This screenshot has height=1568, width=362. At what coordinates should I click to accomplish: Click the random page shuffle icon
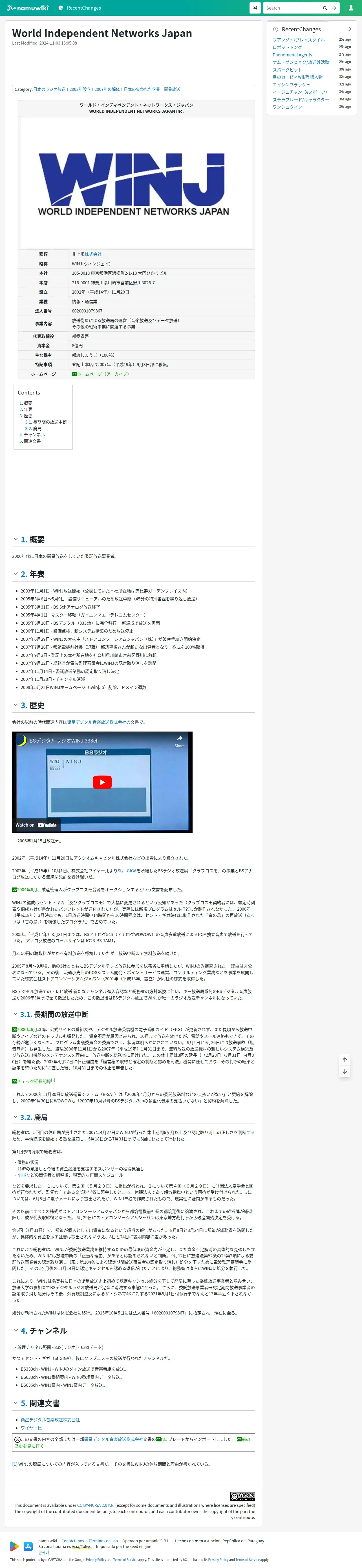pyautogui.click(x=255, y=8)
